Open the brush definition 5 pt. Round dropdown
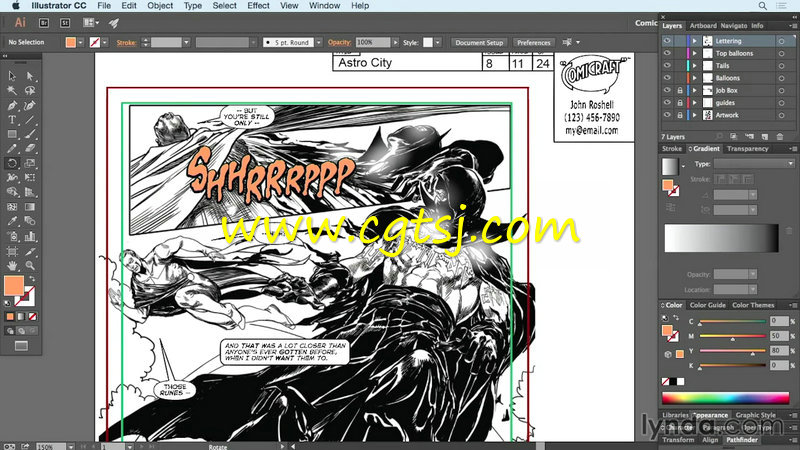This screenshot has width=800, height=450. [318, 42]
